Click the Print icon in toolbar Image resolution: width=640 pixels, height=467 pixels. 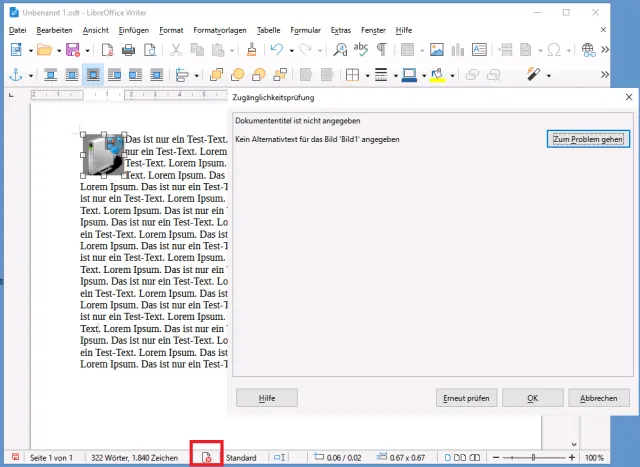pyautogui.click(x=129, y=49)
